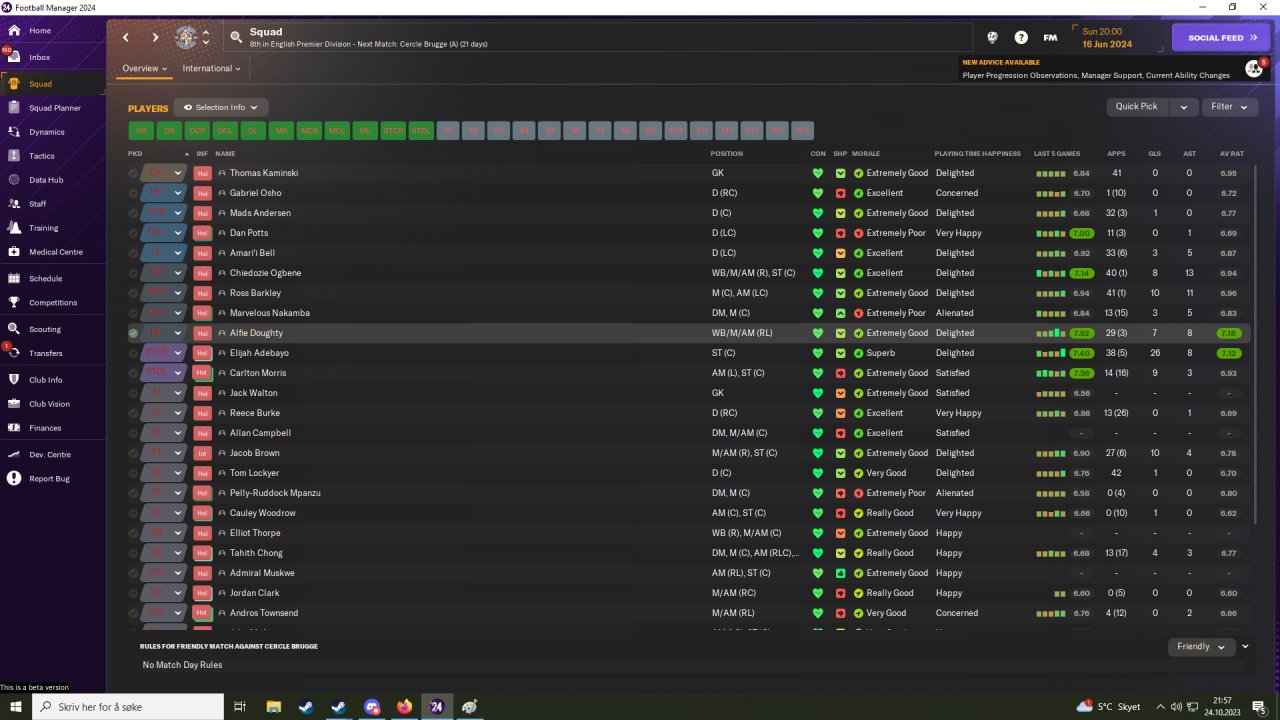
Task: Open position dropdown for Thomas Kaminski
Action: (x=178, y=173)
